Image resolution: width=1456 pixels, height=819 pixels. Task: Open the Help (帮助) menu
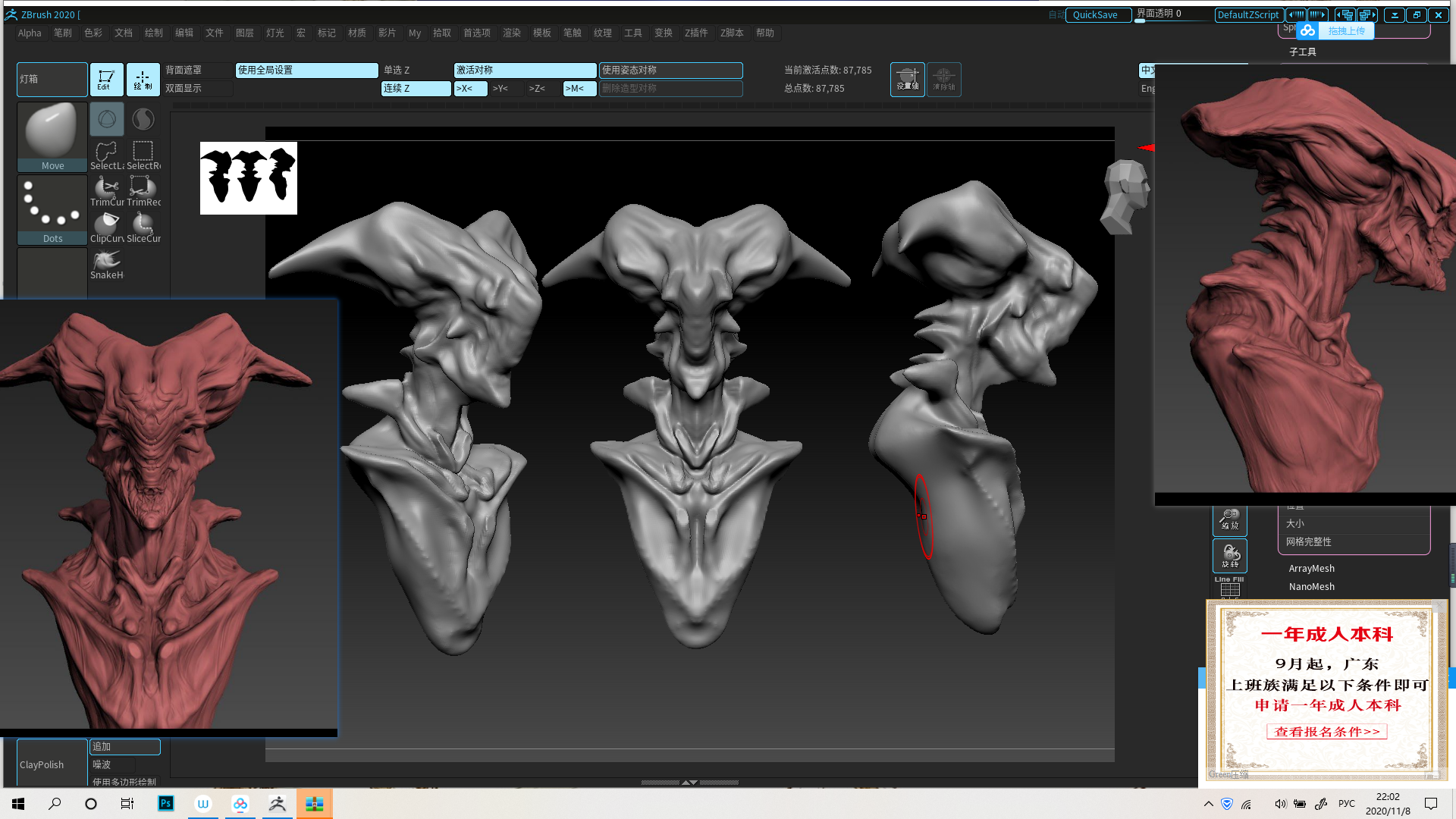765,33
